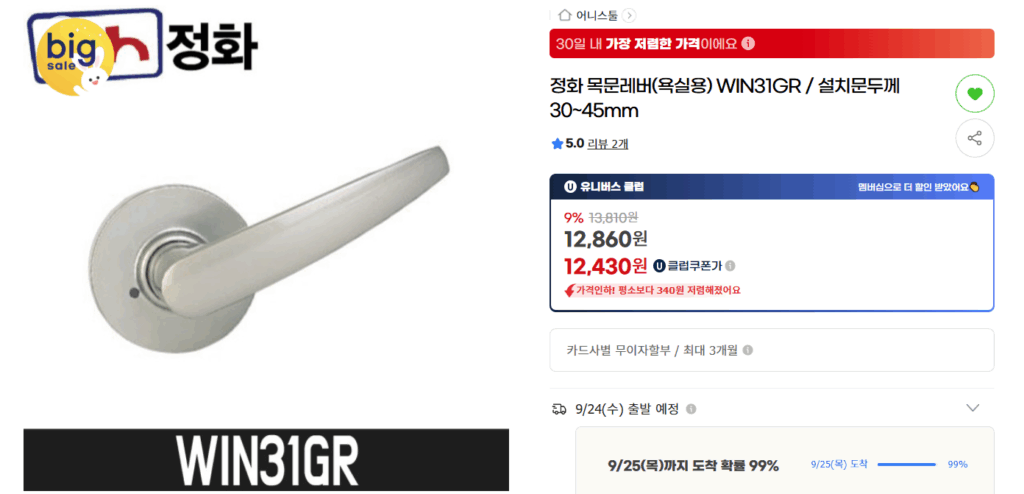Viewport: 1024px width, 494px height.
Task: Click info icon next to 출발 예정
Action: [691, 409]
